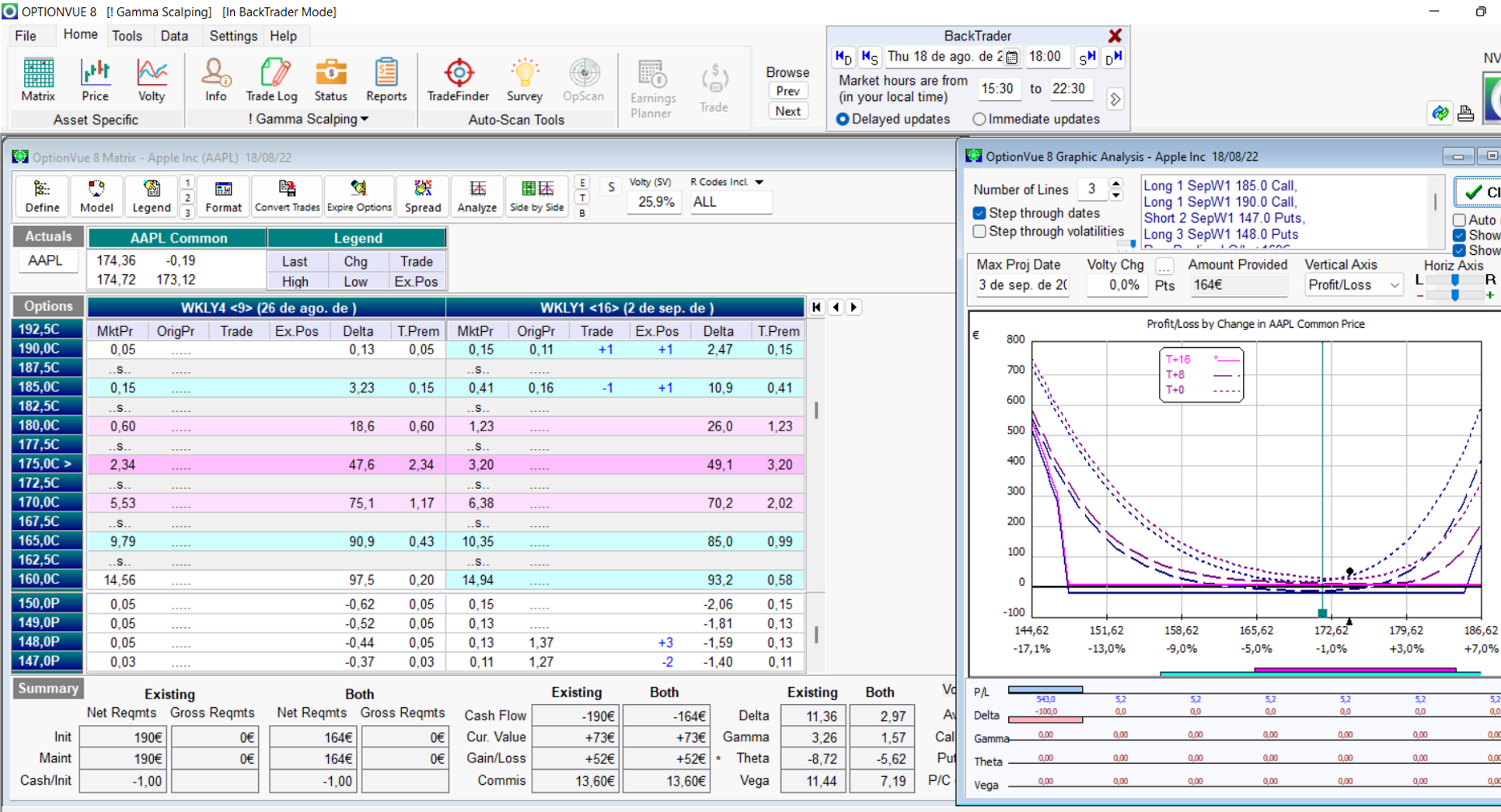
Task: Open the R Codes Incl dropdown
Action: pyautogui.click(x=759, y=182)
